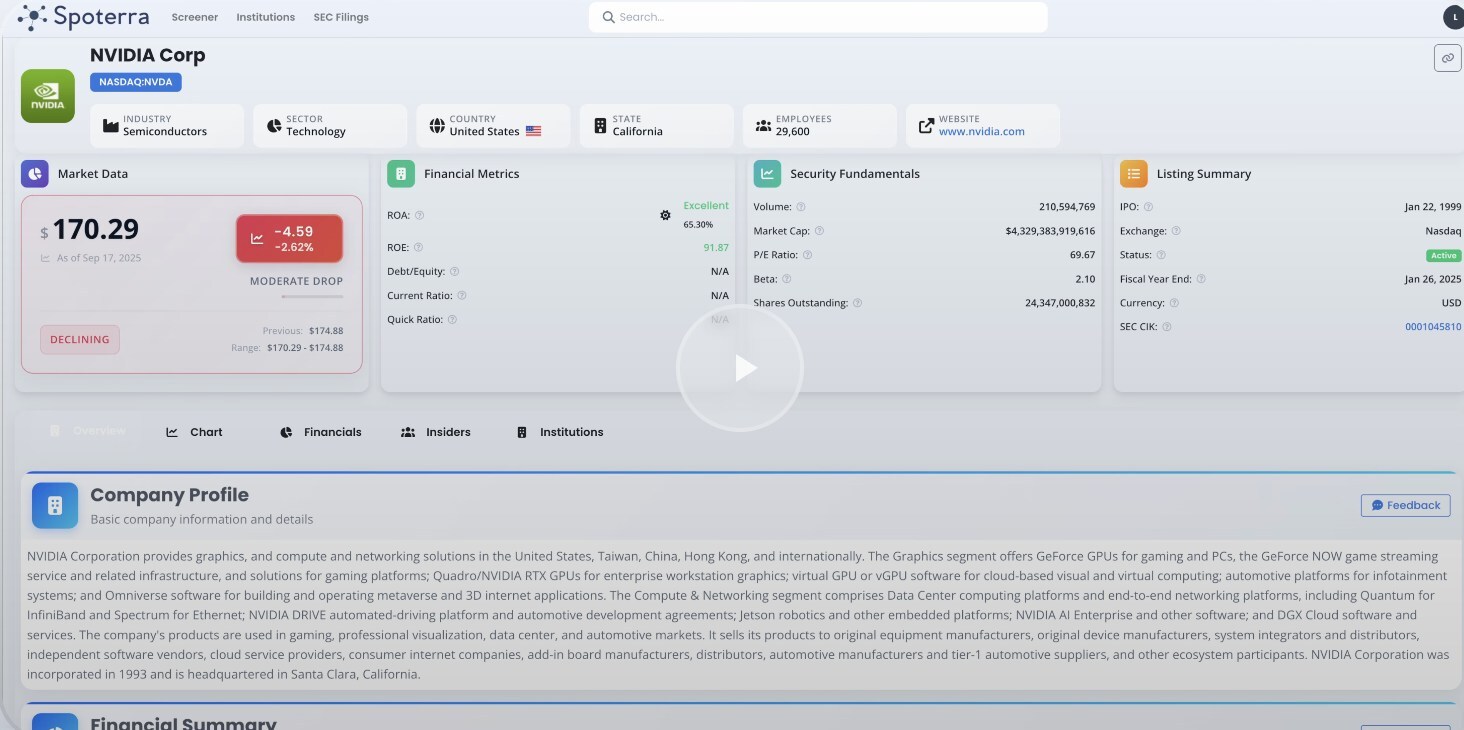1464x730 pixels.
Task: Open SEC CIK 0001045810 link
Action: (x=1432, y=327)
